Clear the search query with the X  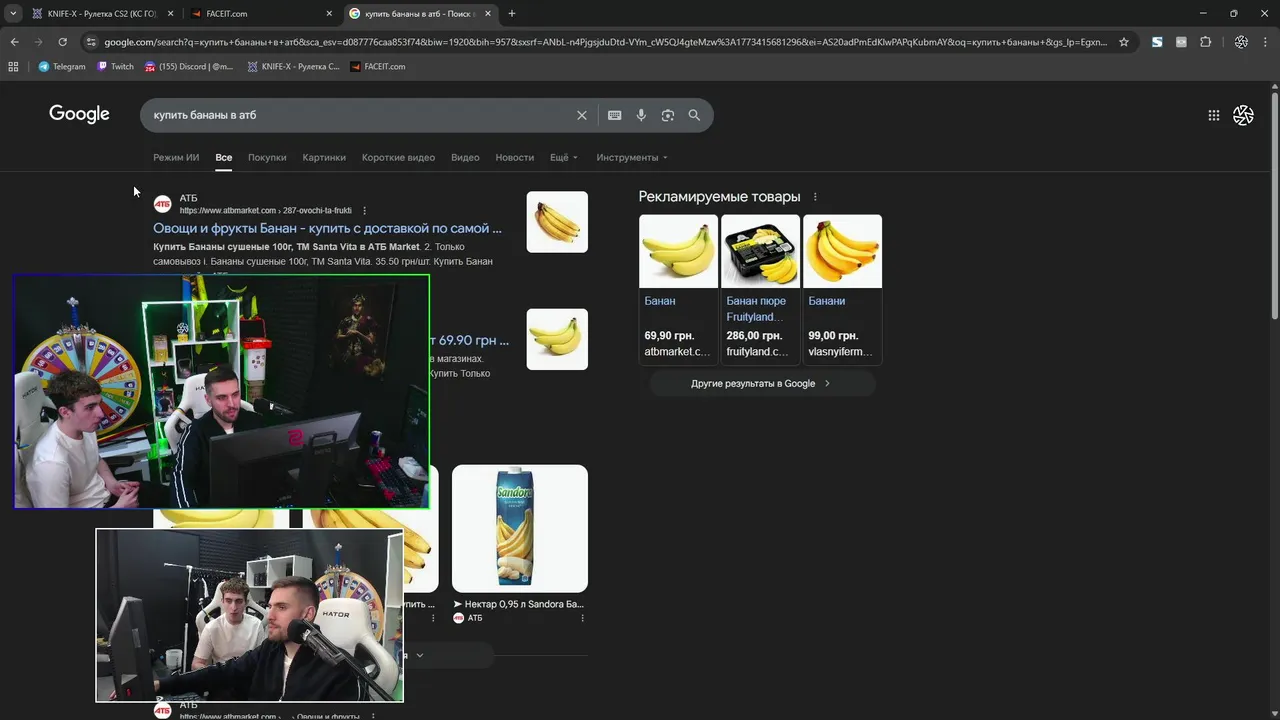coord(582,115)
